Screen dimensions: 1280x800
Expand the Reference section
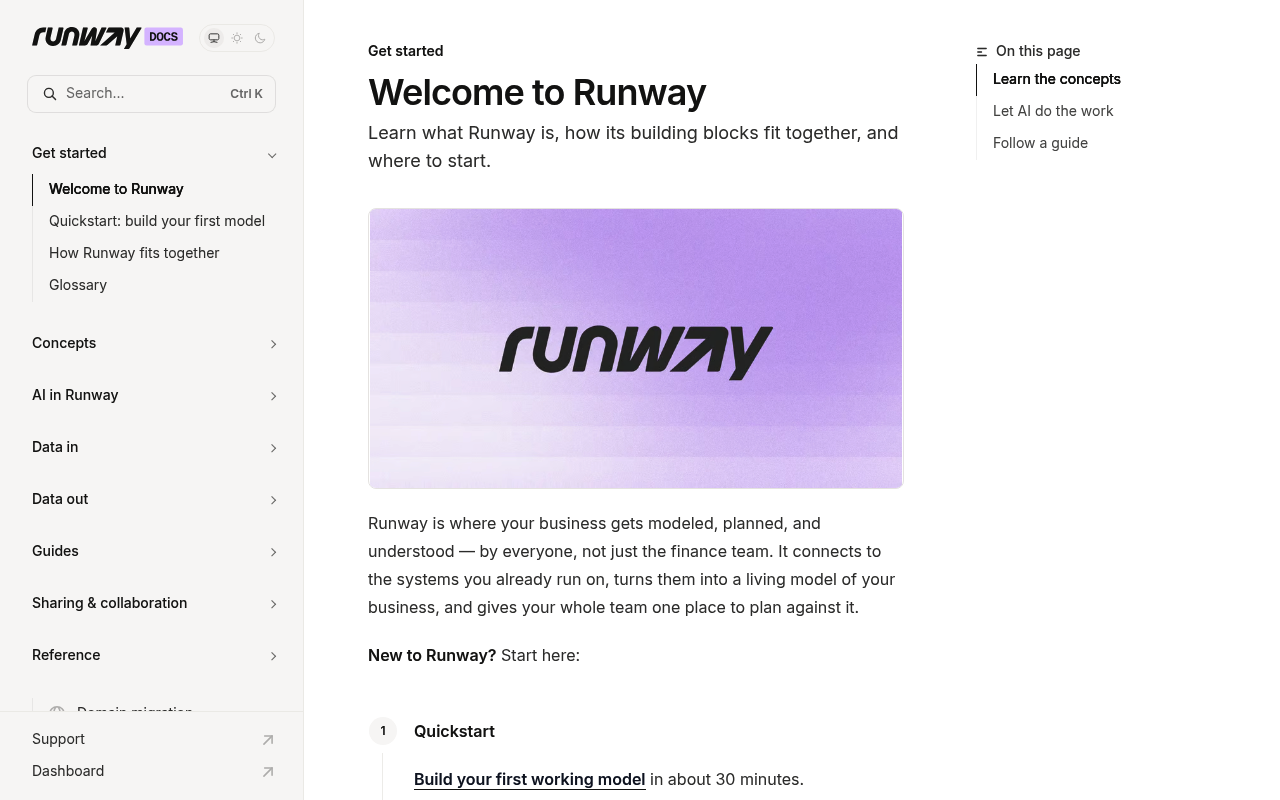(x=155, y=655)
